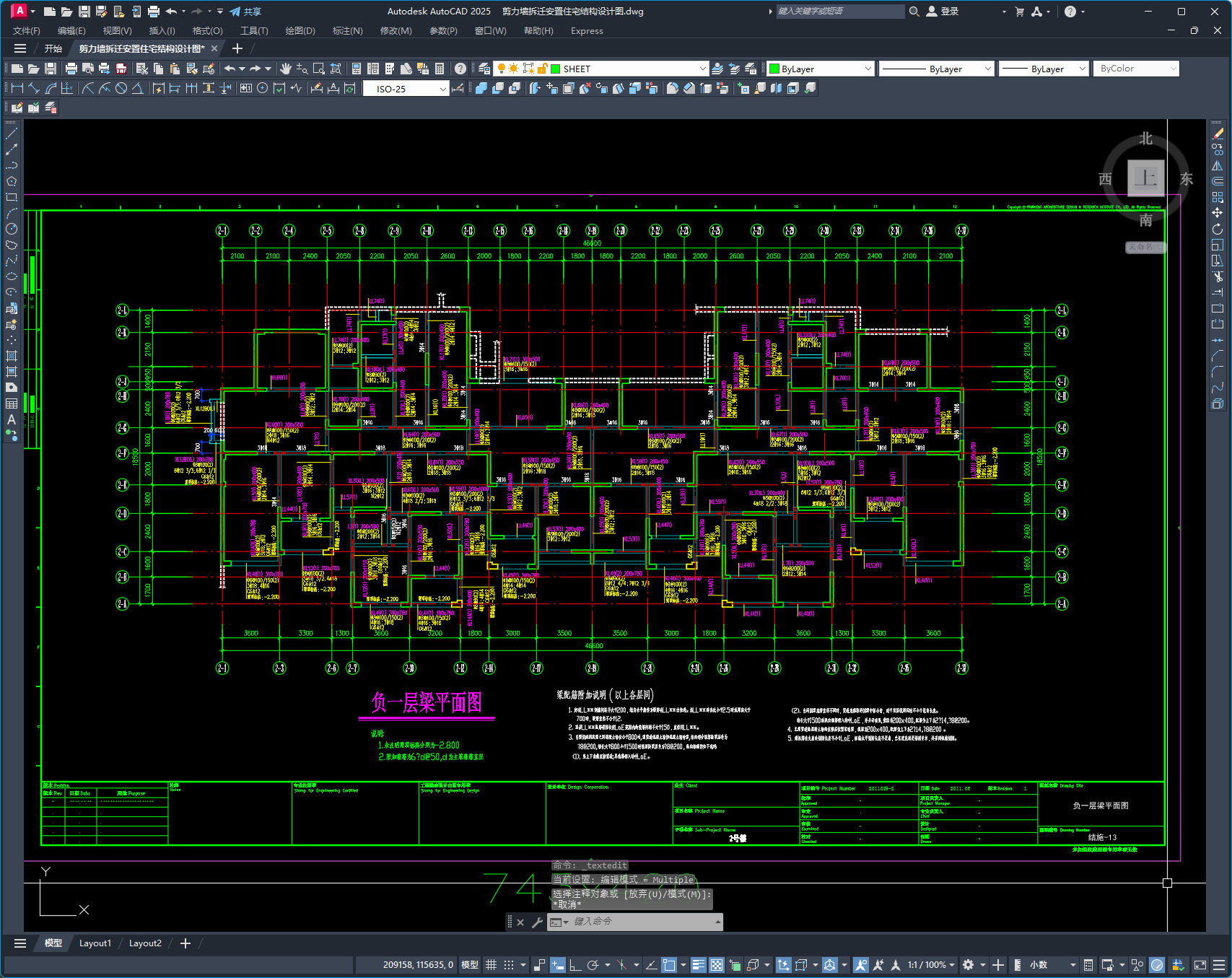Add a new layout tab

[185, 943]
